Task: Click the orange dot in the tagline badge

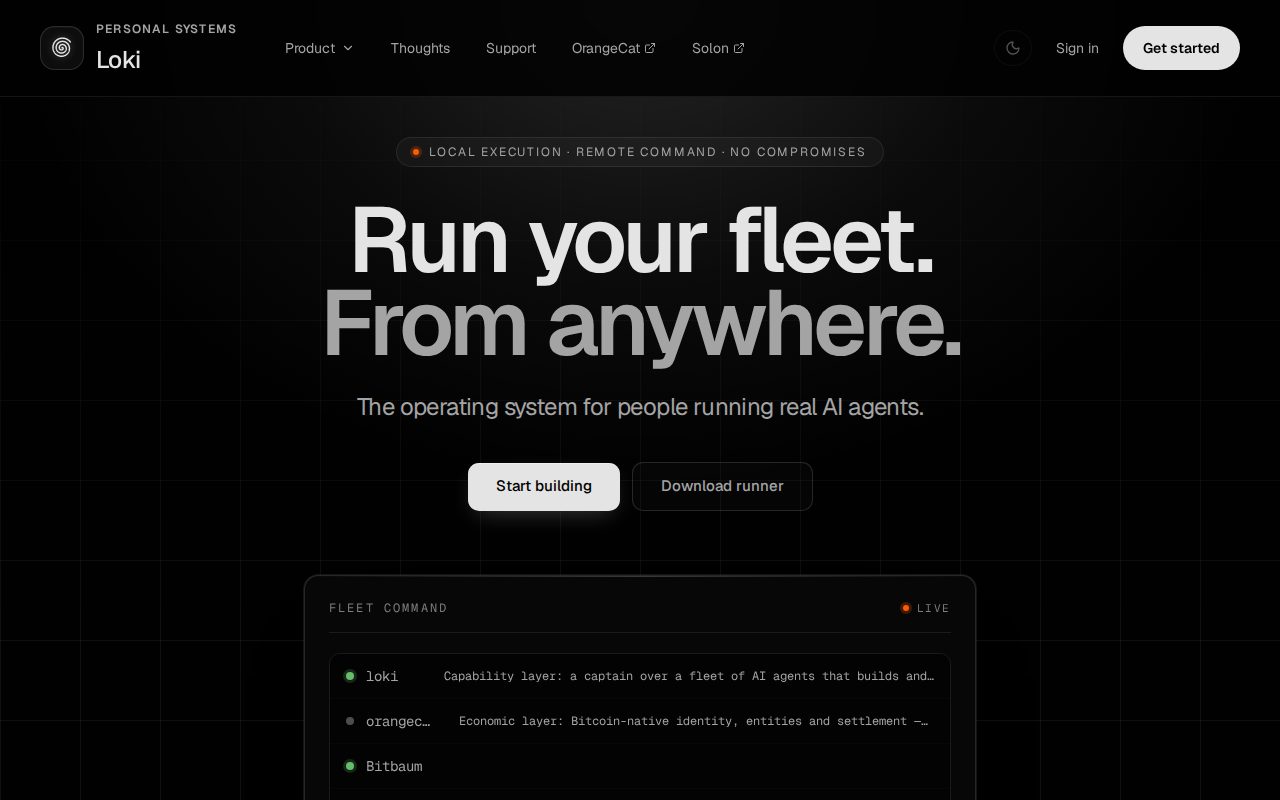Action: (416, 152)
